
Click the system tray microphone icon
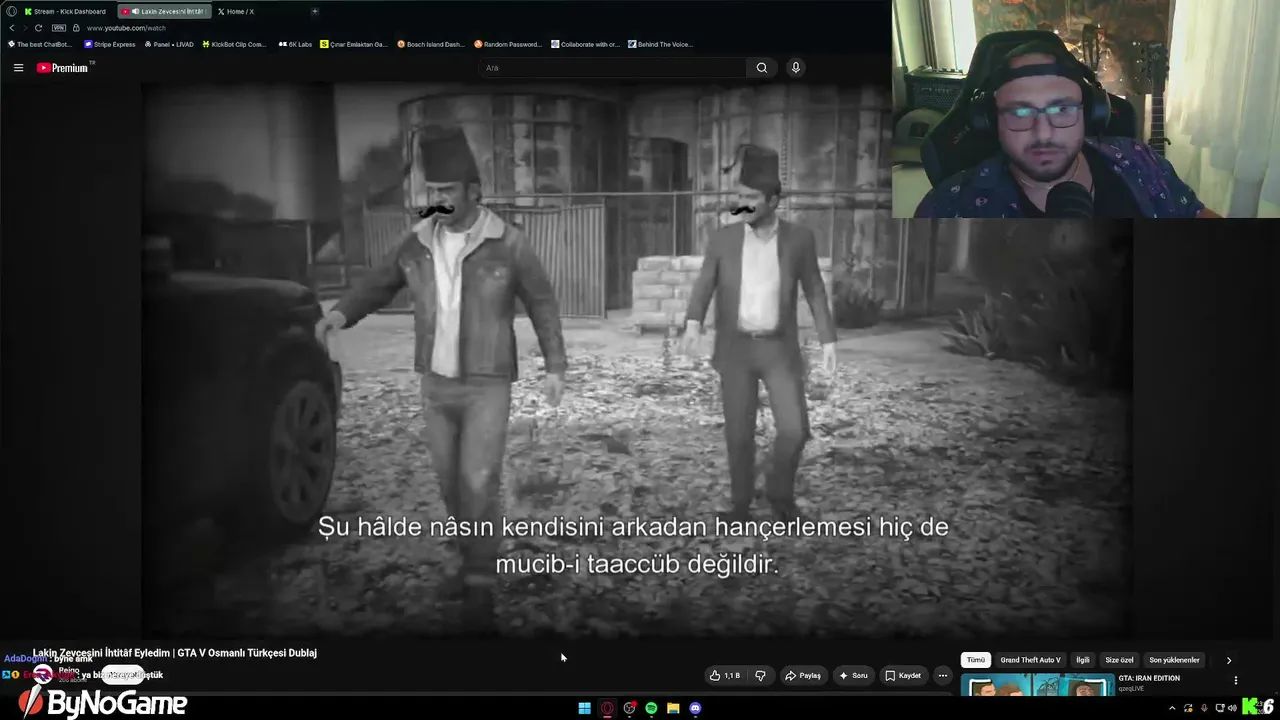(x=1204, y=708)
